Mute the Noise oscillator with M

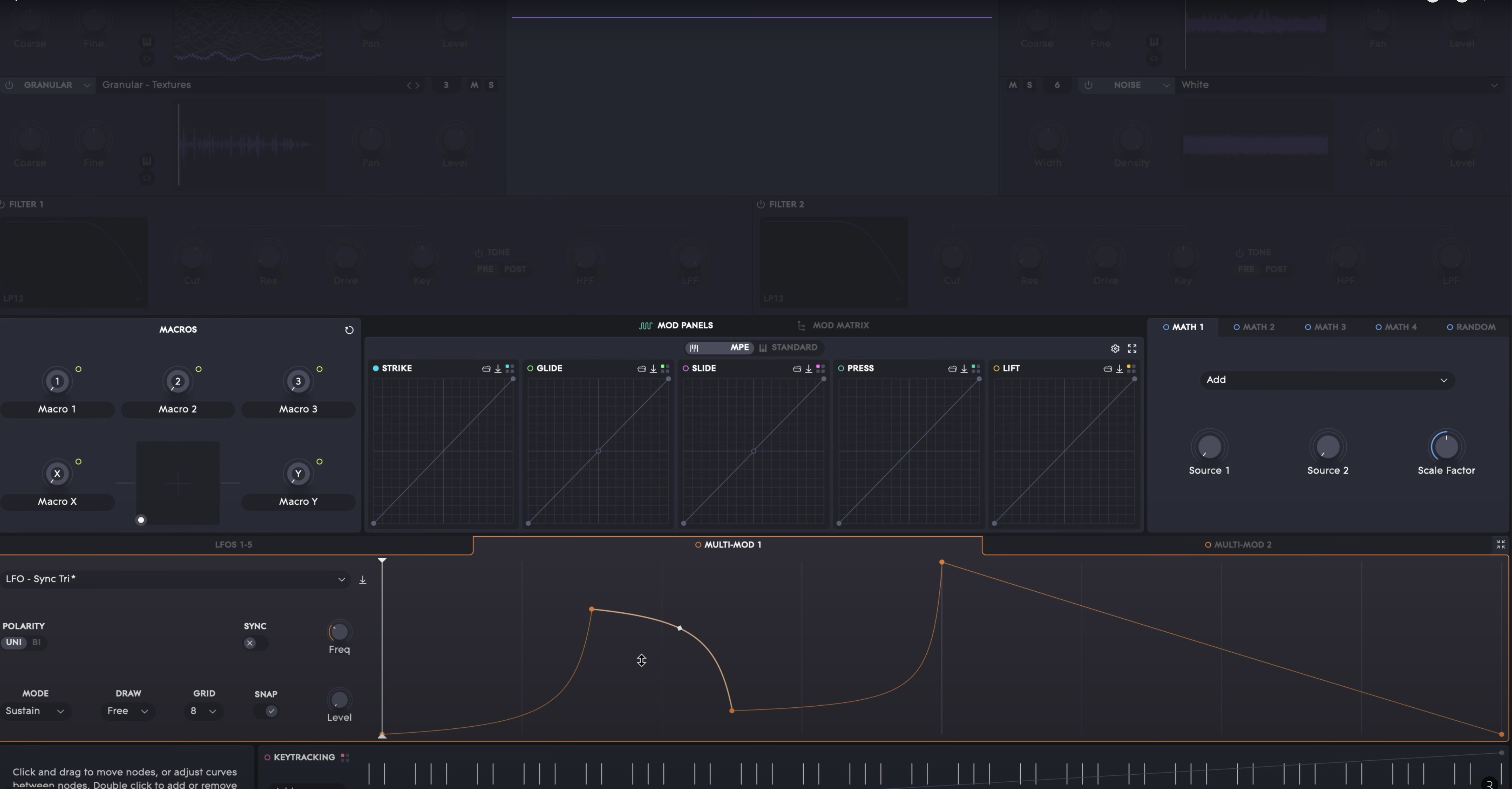[x=1012, y=85]
